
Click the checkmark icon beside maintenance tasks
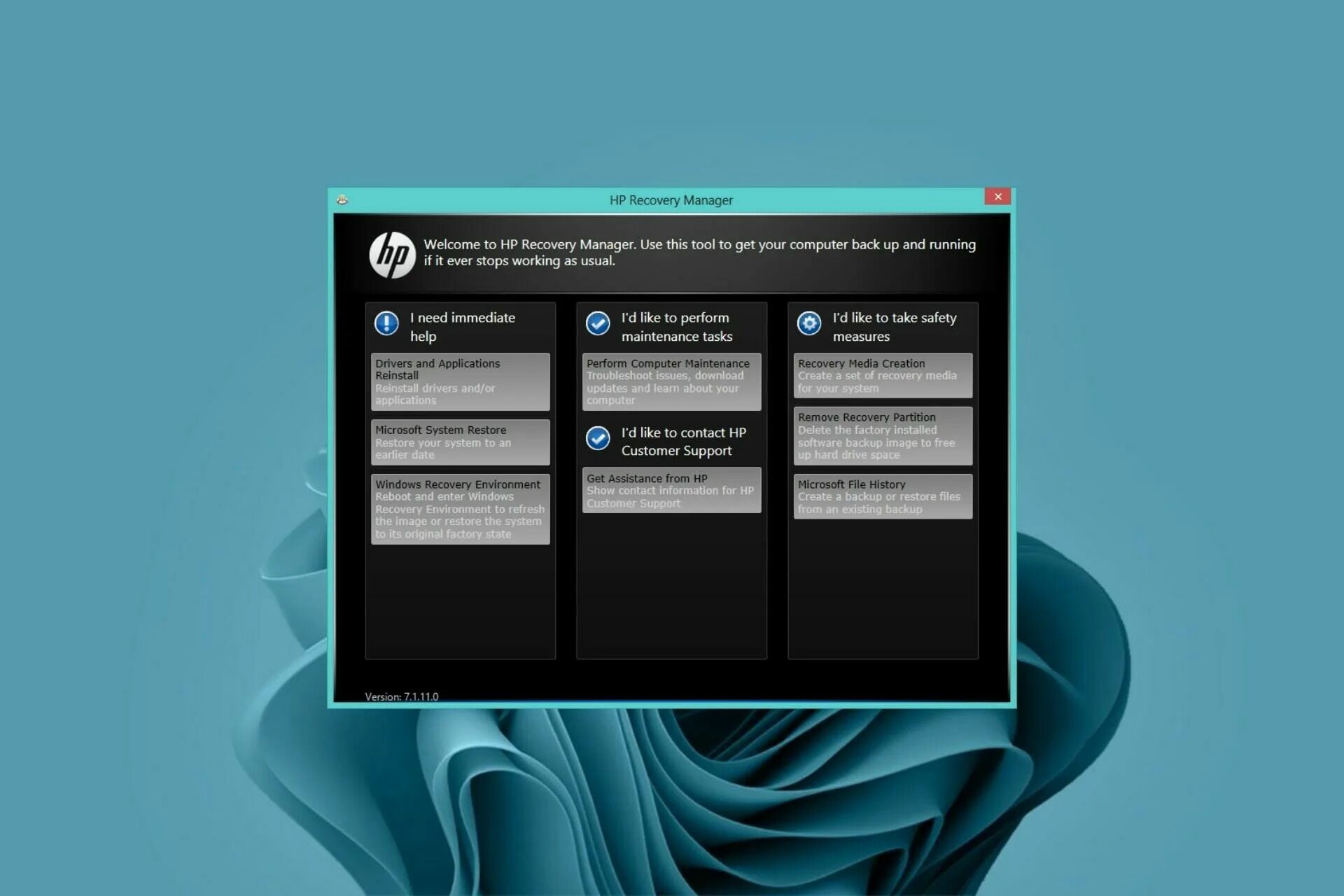[598, 323]
